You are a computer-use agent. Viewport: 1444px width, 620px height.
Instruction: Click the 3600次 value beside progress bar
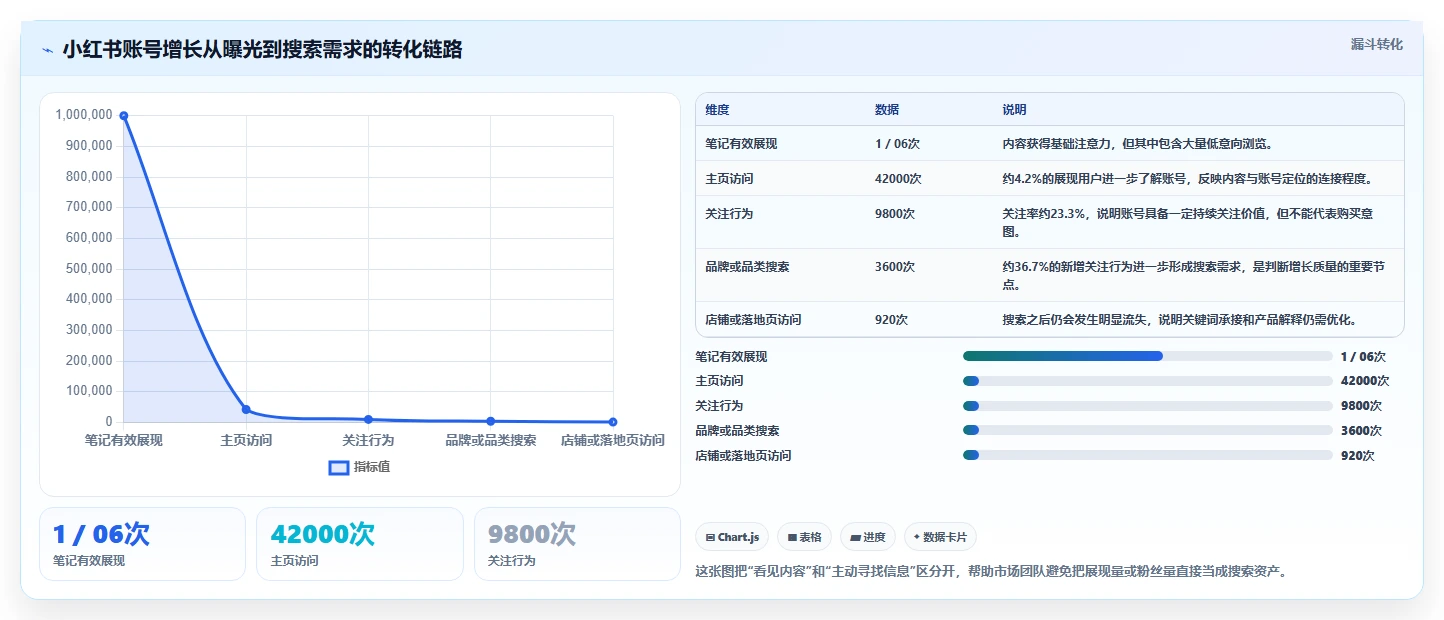1361,431
